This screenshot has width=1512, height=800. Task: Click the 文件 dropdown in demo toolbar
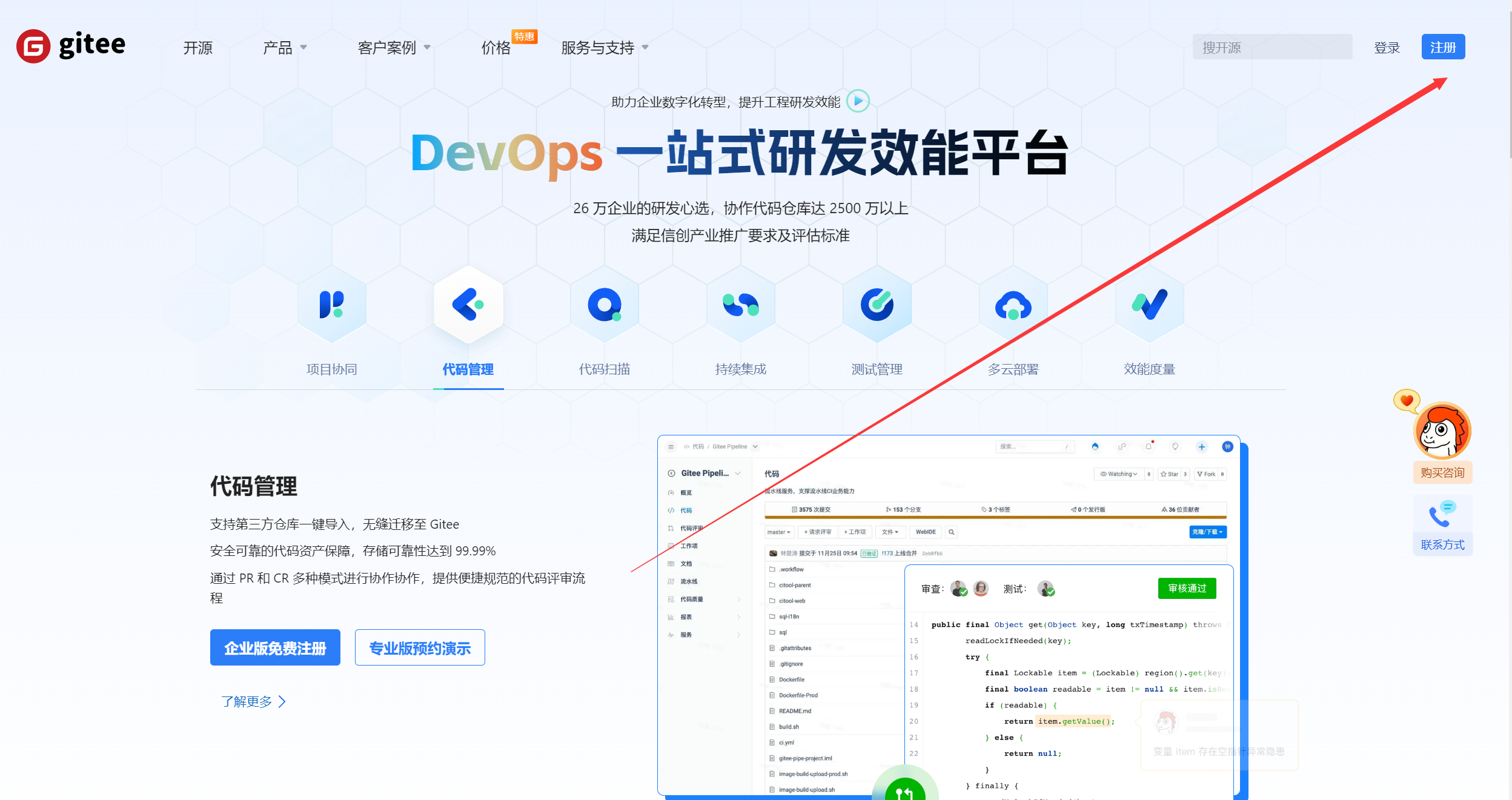pyautogui.click(x=890, y=532)
